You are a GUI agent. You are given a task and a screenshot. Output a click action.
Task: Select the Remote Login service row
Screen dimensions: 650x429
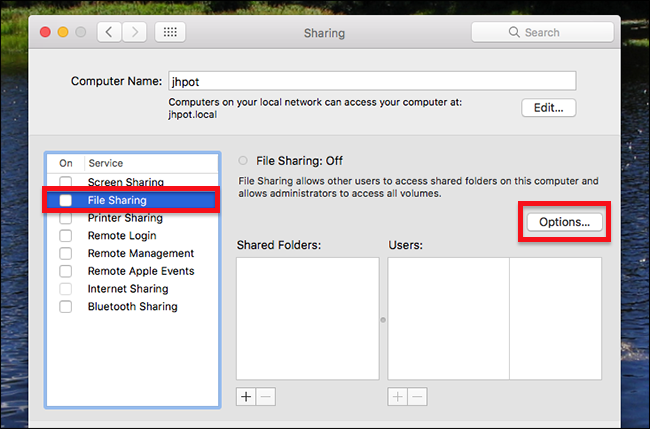(x=132, y=235)
